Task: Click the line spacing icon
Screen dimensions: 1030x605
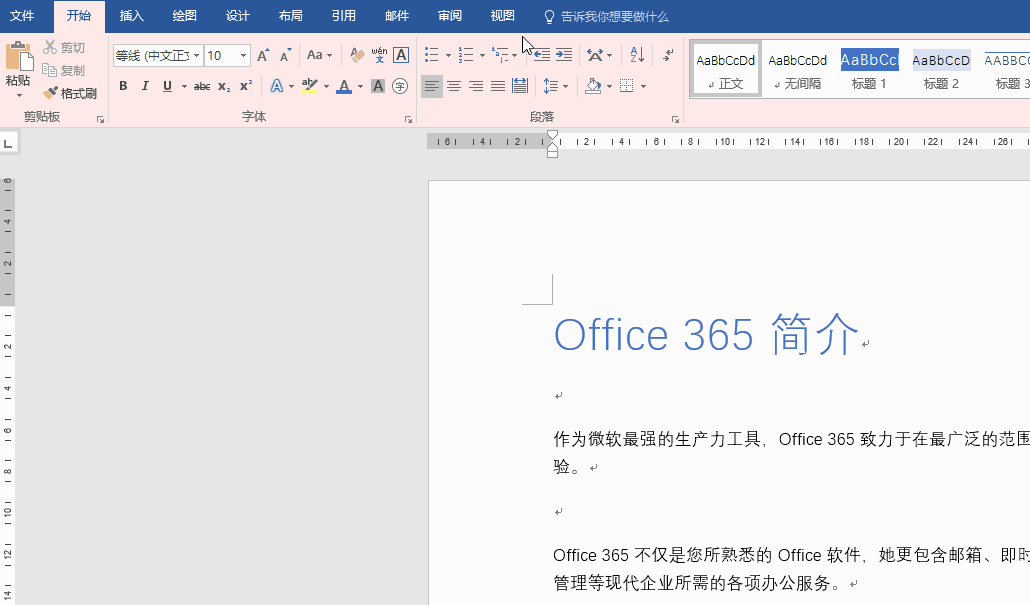Action: point(550,86)
